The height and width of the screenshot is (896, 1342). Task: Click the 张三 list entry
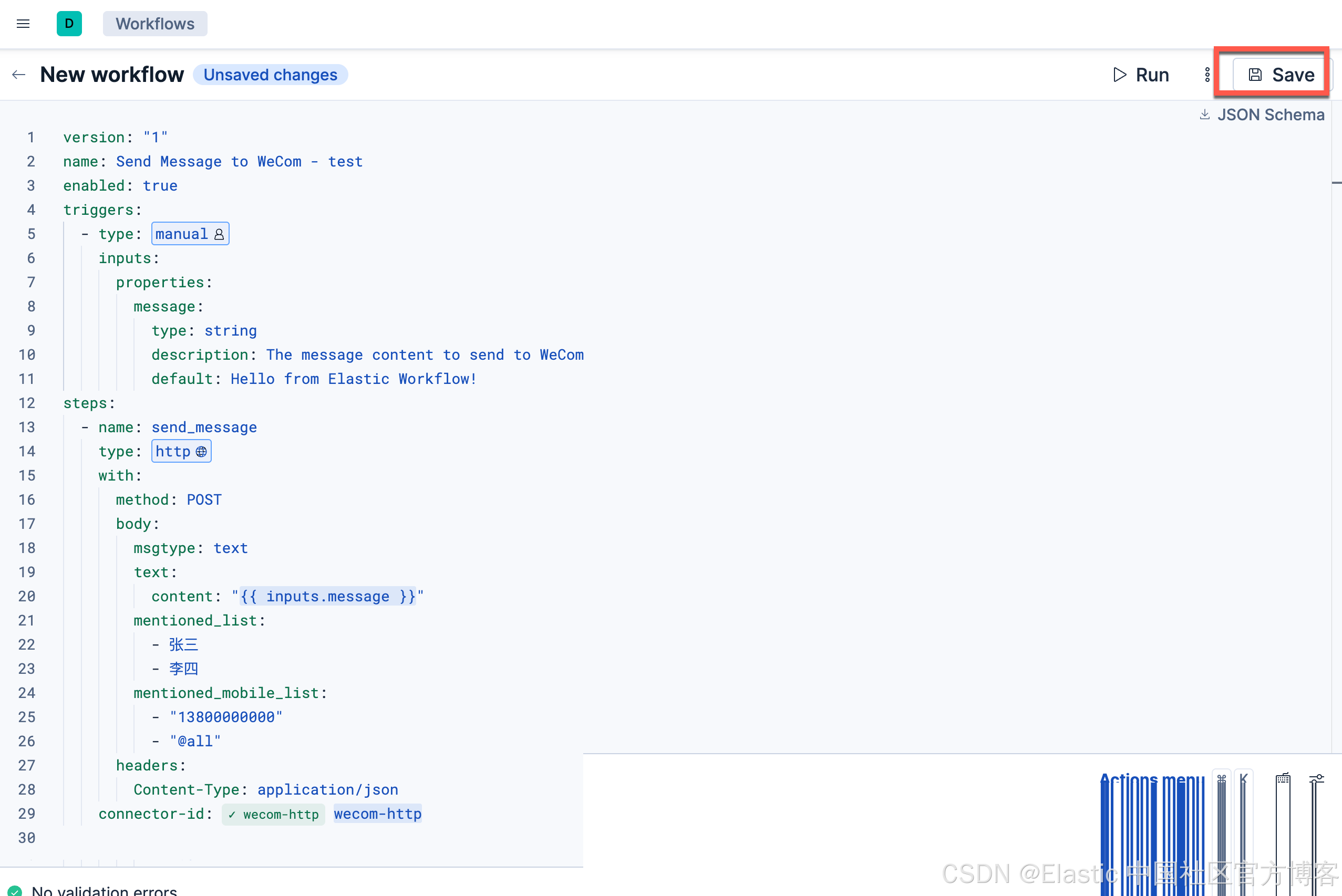coord(183,644)
